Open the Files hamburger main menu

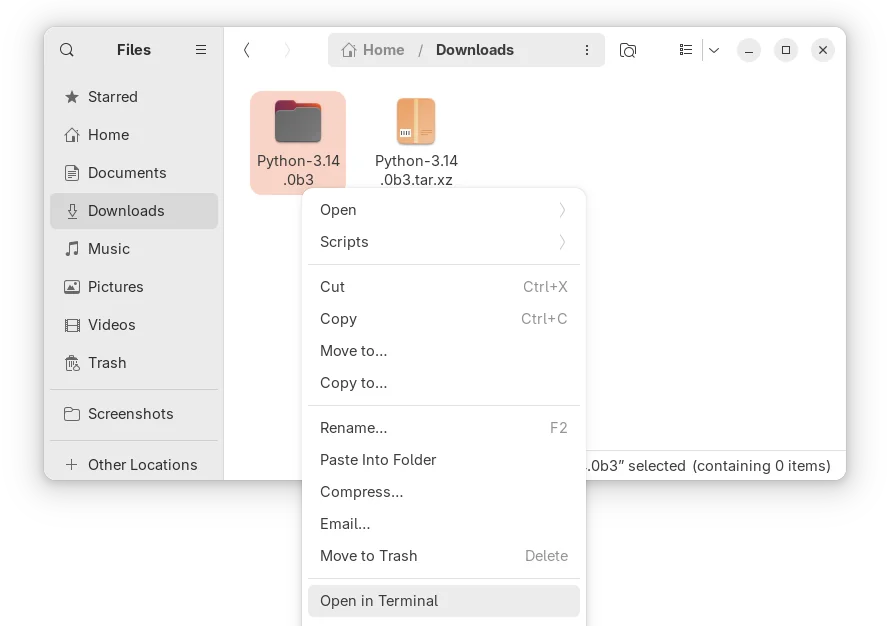coord(201,50)
